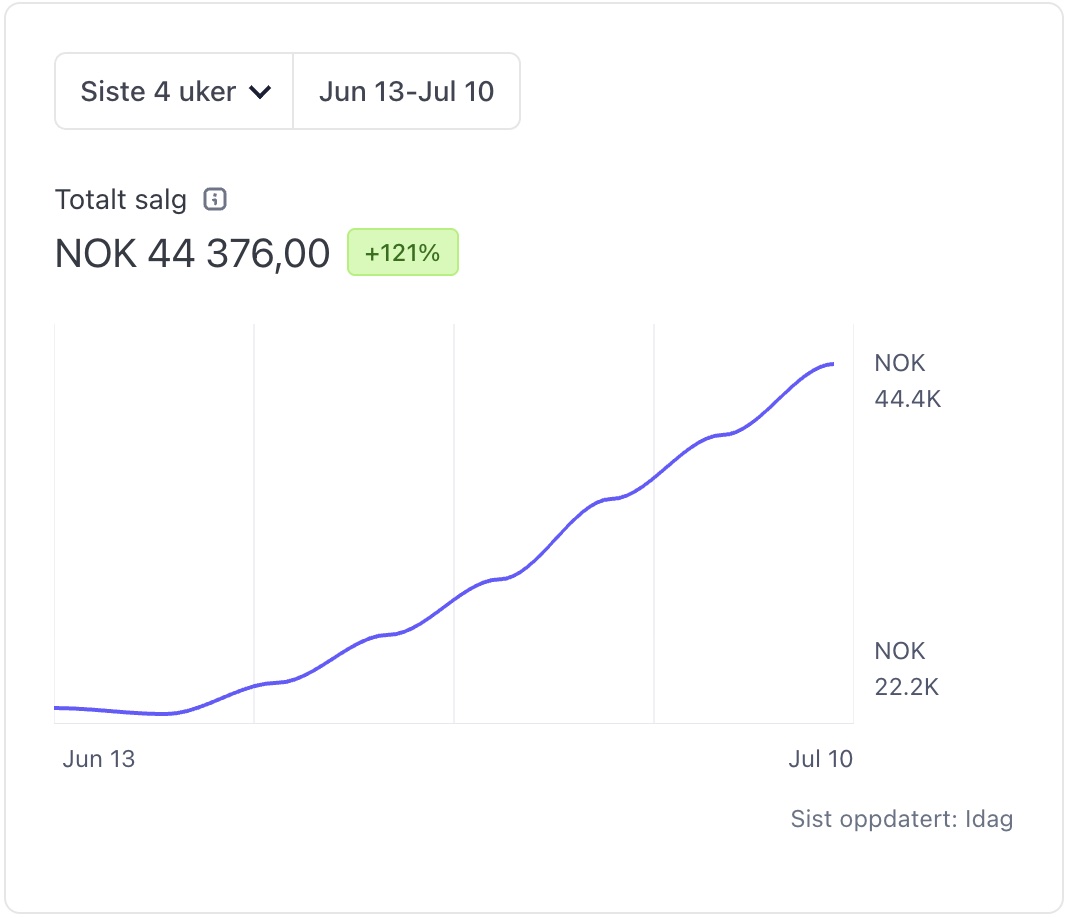
Task: Click the "Sist oppdatert: Idag" status text
Action: point(901,819)
